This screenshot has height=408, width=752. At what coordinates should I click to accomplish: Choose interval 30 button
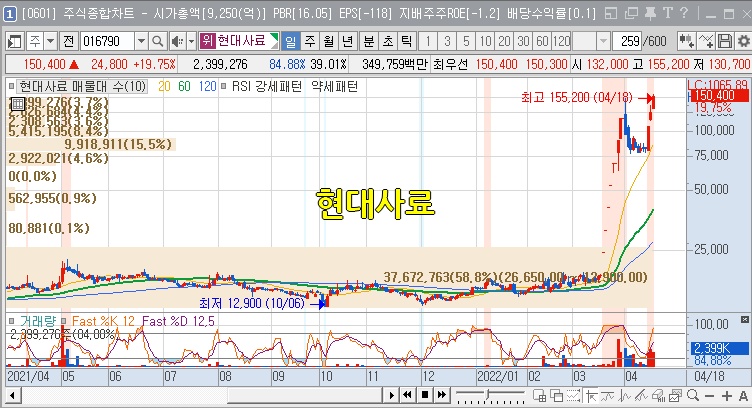pos(523,41)
